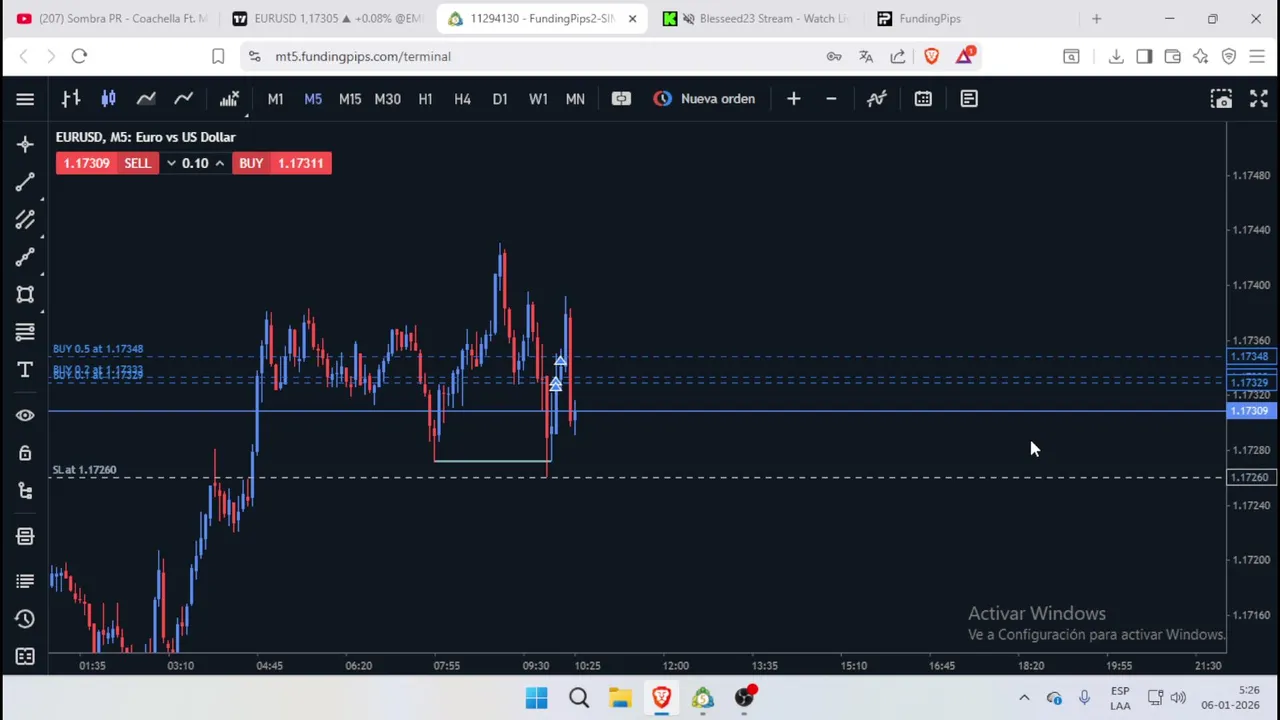The height and width of the screenshot is (720, 1280).
Task: Select the H4 timeframe
Action: coord(462,99)
